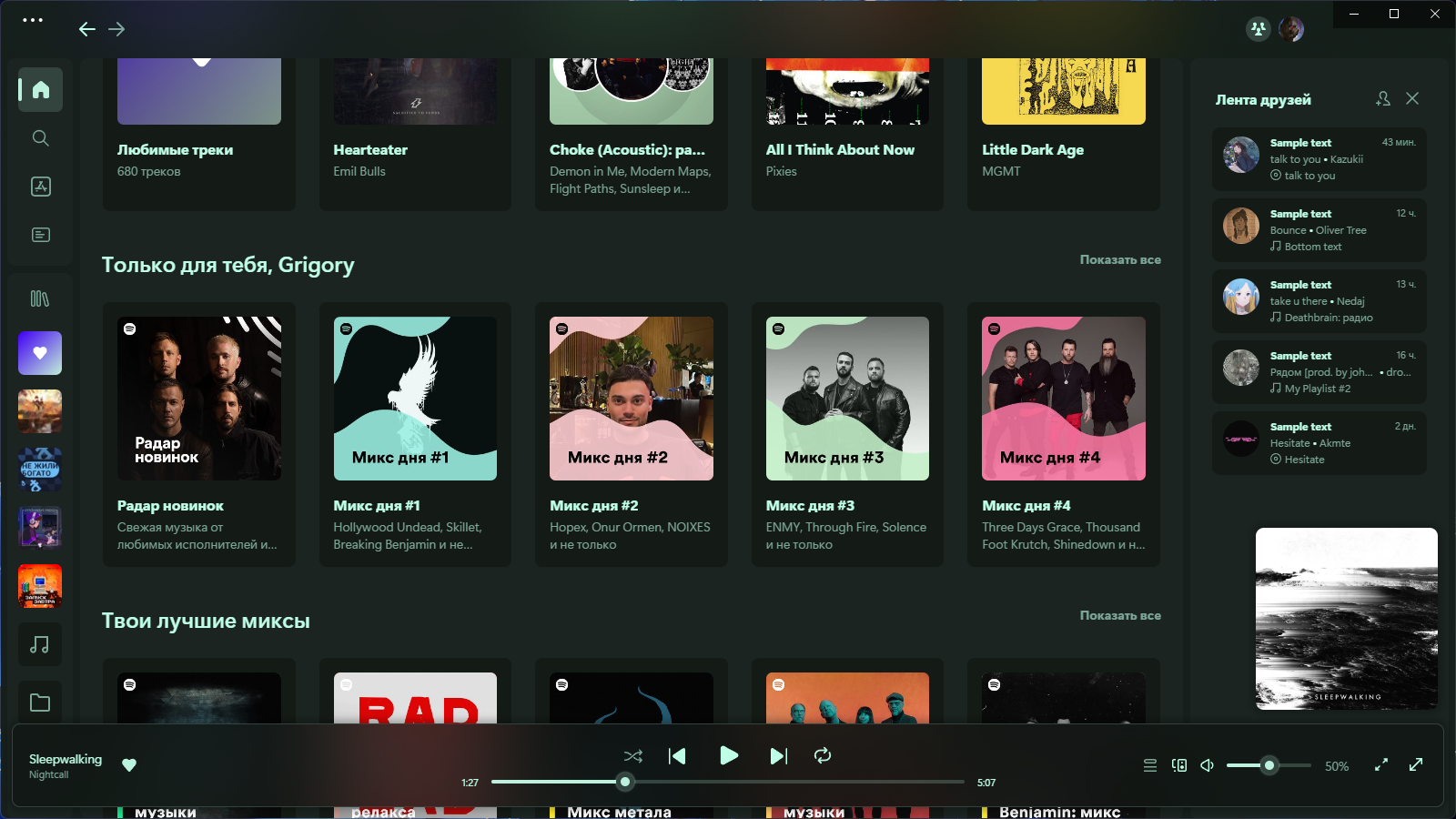Open Liked Songs purple heart tile
This screenshot has width=1456, height=819.
coord(40,353)
